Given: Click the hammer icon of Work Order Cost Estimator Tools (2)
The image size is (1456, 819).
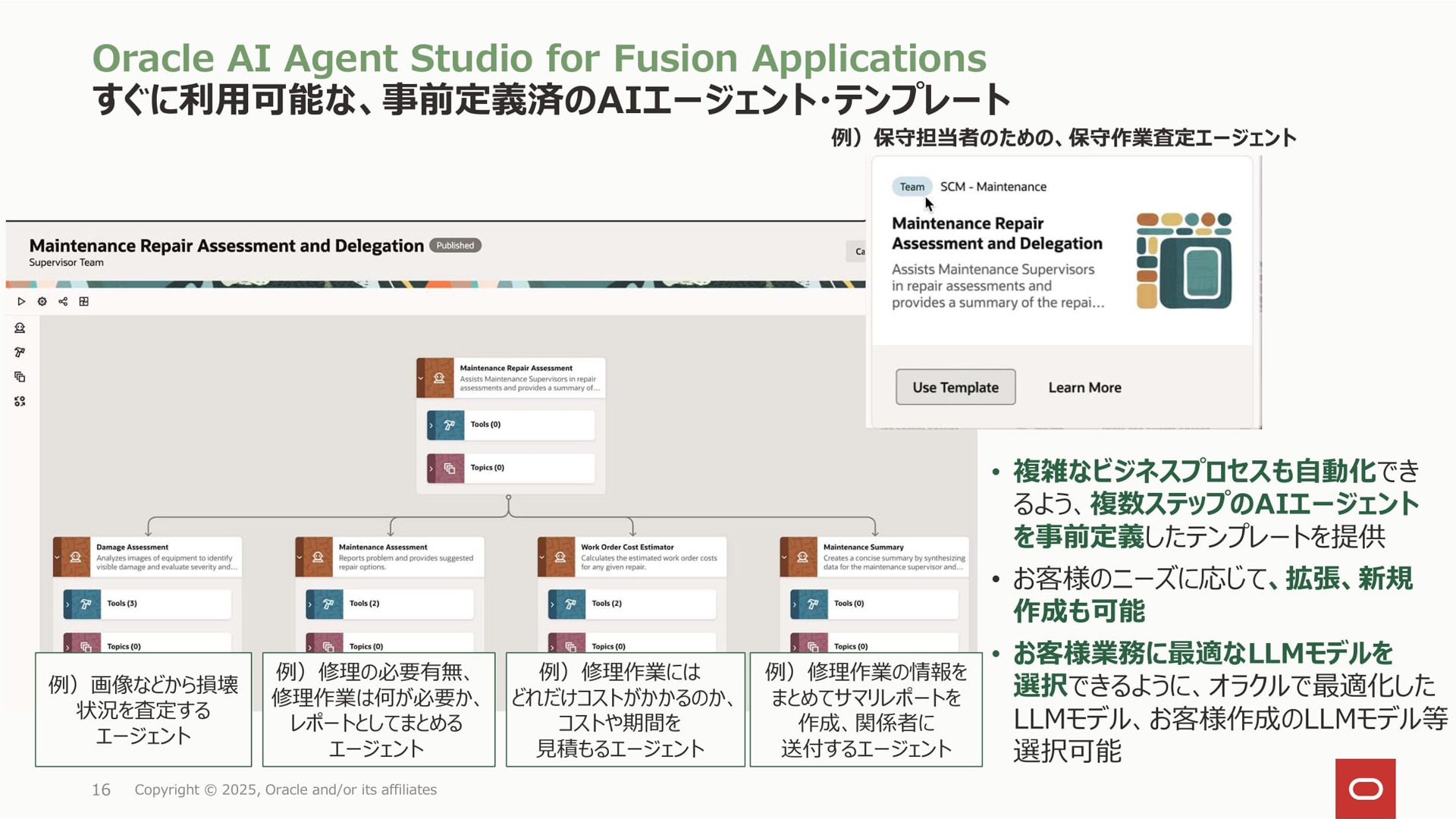Looking at the screenshot, I should (571, 604).
